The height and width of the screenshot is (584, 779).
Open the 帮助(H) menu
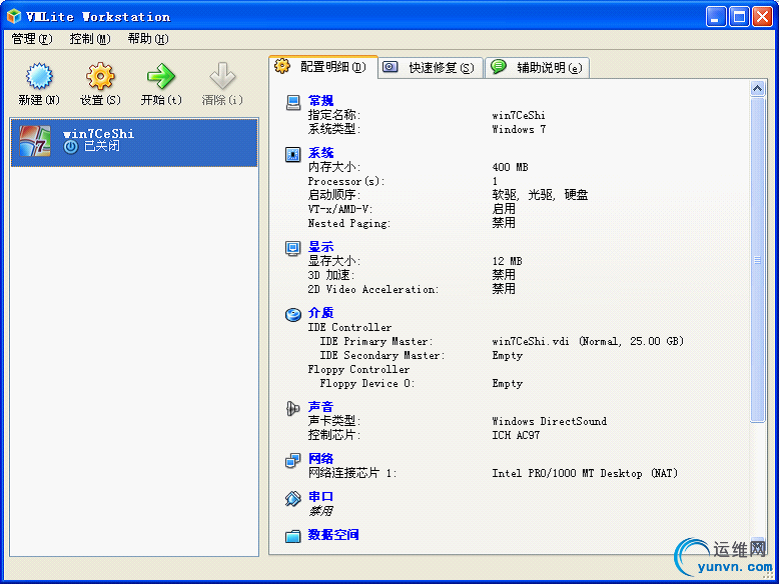[x=148, y=39]
